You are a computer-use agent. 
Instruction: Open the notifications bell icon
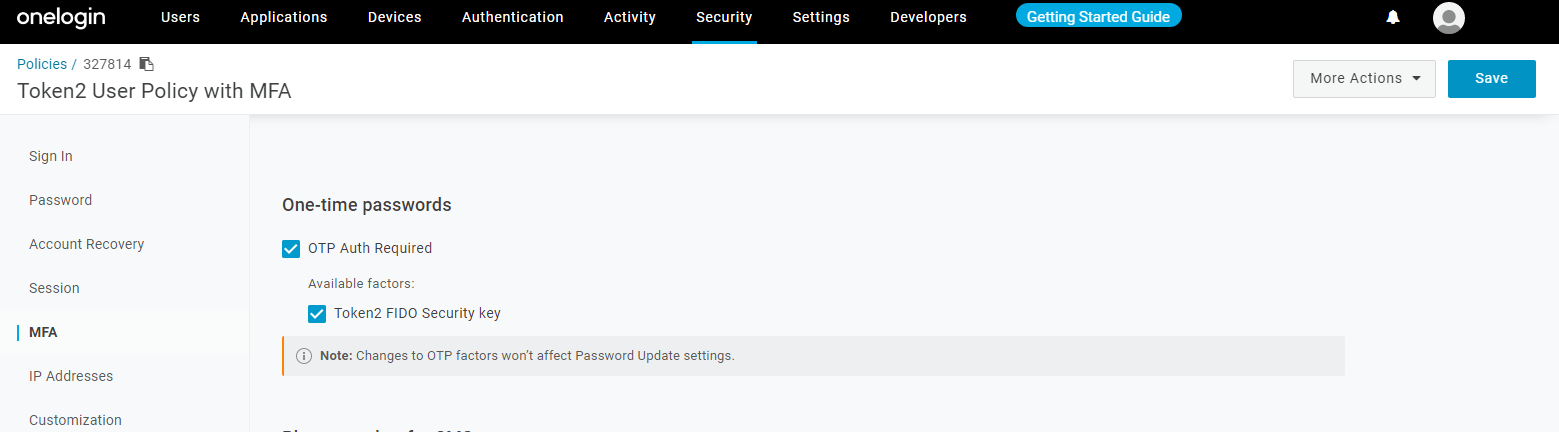[x=1393, y=17]
